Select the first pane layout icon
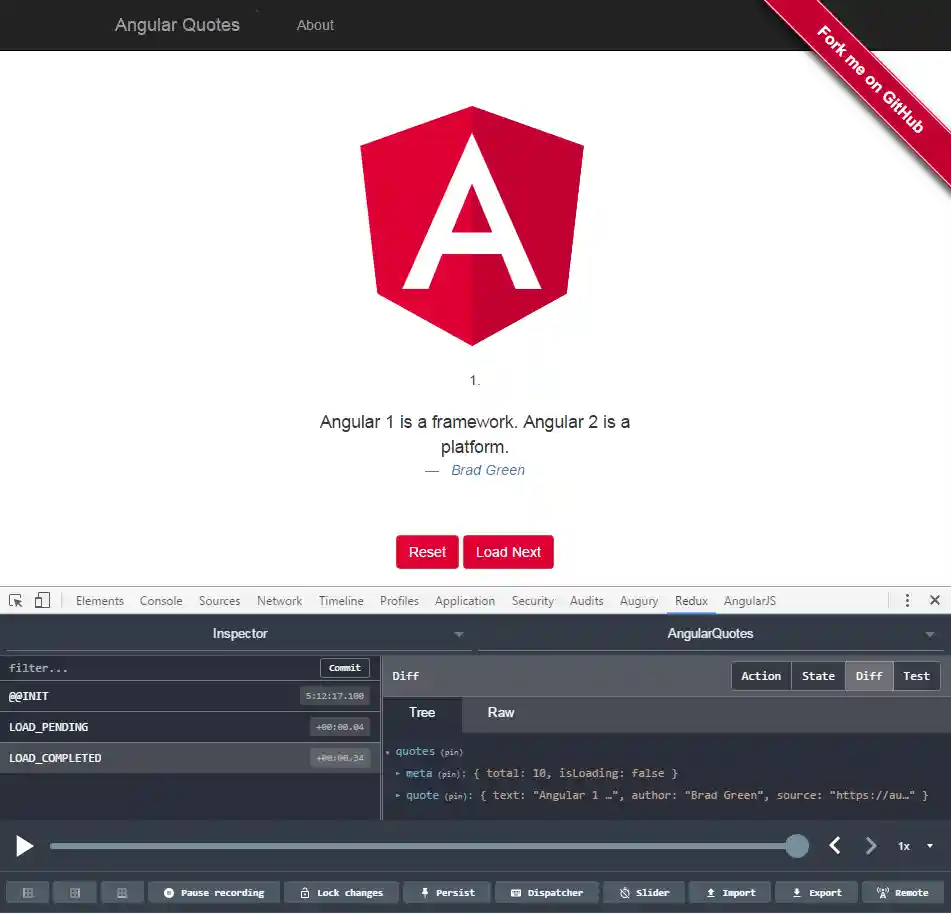Viewport: 951px width, 914px height. 28,892
